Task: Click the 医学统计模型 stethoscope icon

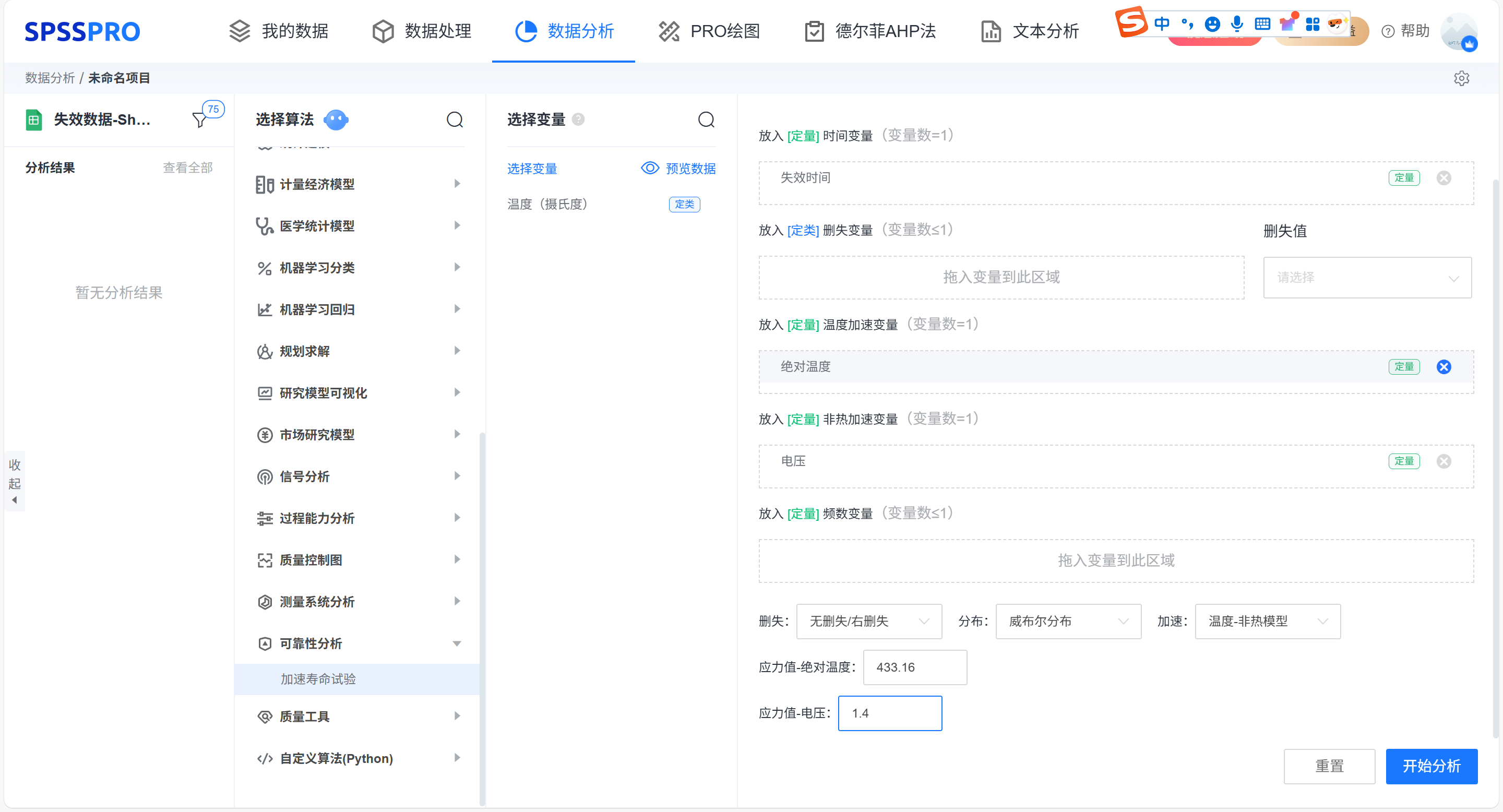Action: (x=264, y=226)
